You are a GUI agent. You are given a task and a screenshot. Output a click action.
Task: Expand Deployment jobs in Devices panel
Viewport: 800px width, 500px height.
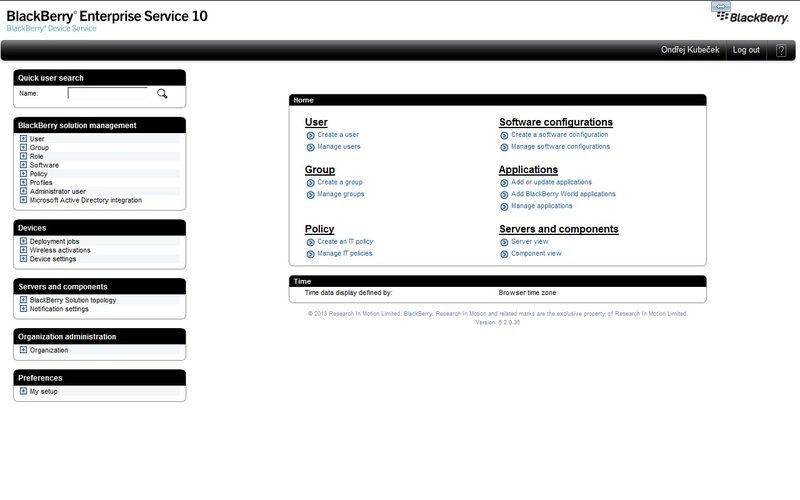23,241
